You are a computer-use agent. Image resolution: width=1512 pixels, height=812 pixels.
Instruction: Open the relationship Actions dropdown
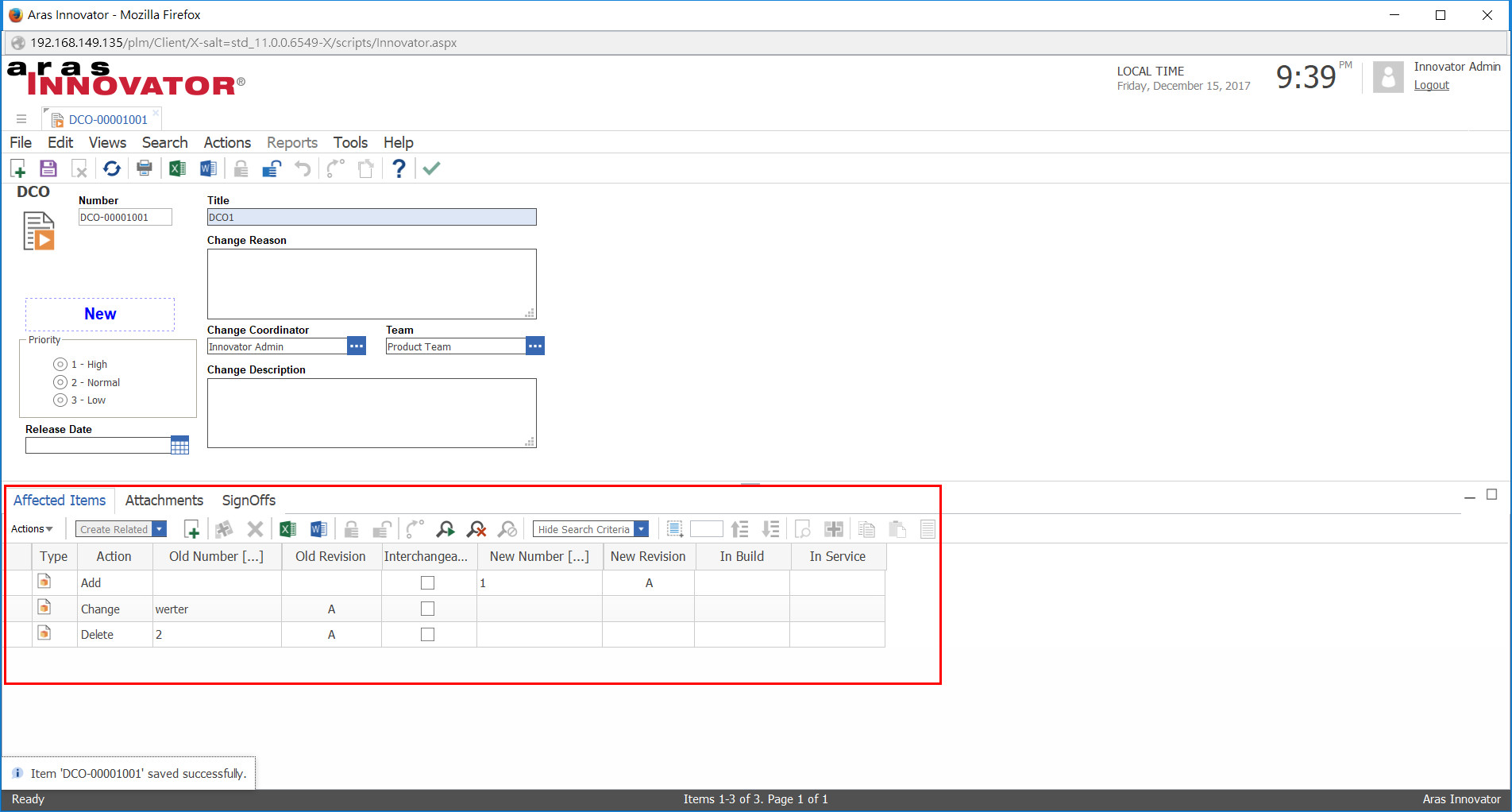[32, 529]
